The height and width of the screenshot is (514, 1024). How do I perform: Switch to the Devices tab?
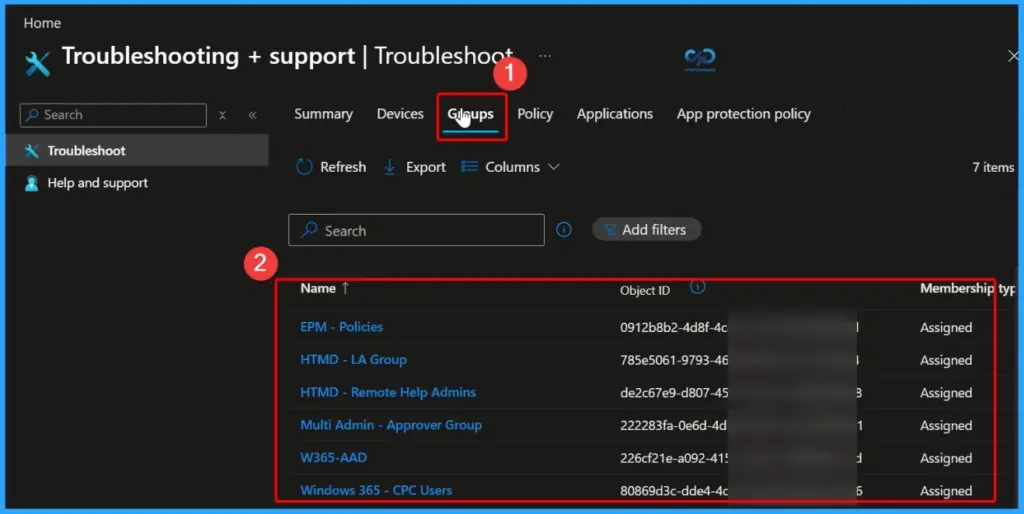pyautogui.click(x=400, y=114)
